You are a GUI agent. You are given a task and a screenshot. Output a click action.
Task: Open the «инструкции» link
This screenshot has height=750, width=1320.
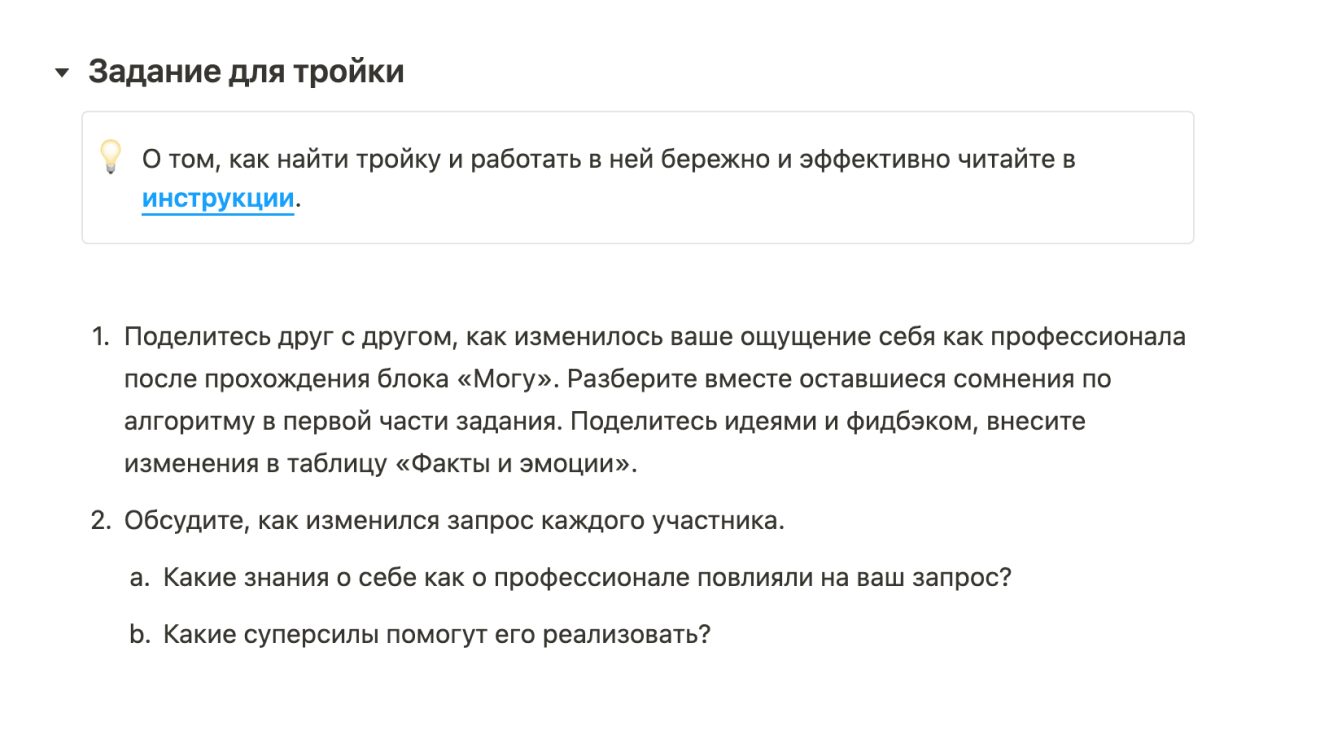point(218,199)
